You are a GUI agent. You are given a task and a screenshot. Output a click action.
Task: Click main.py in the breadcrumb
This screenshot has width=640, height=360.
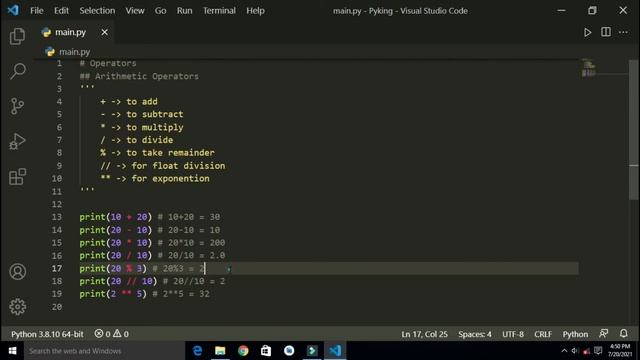pos(74,52)
